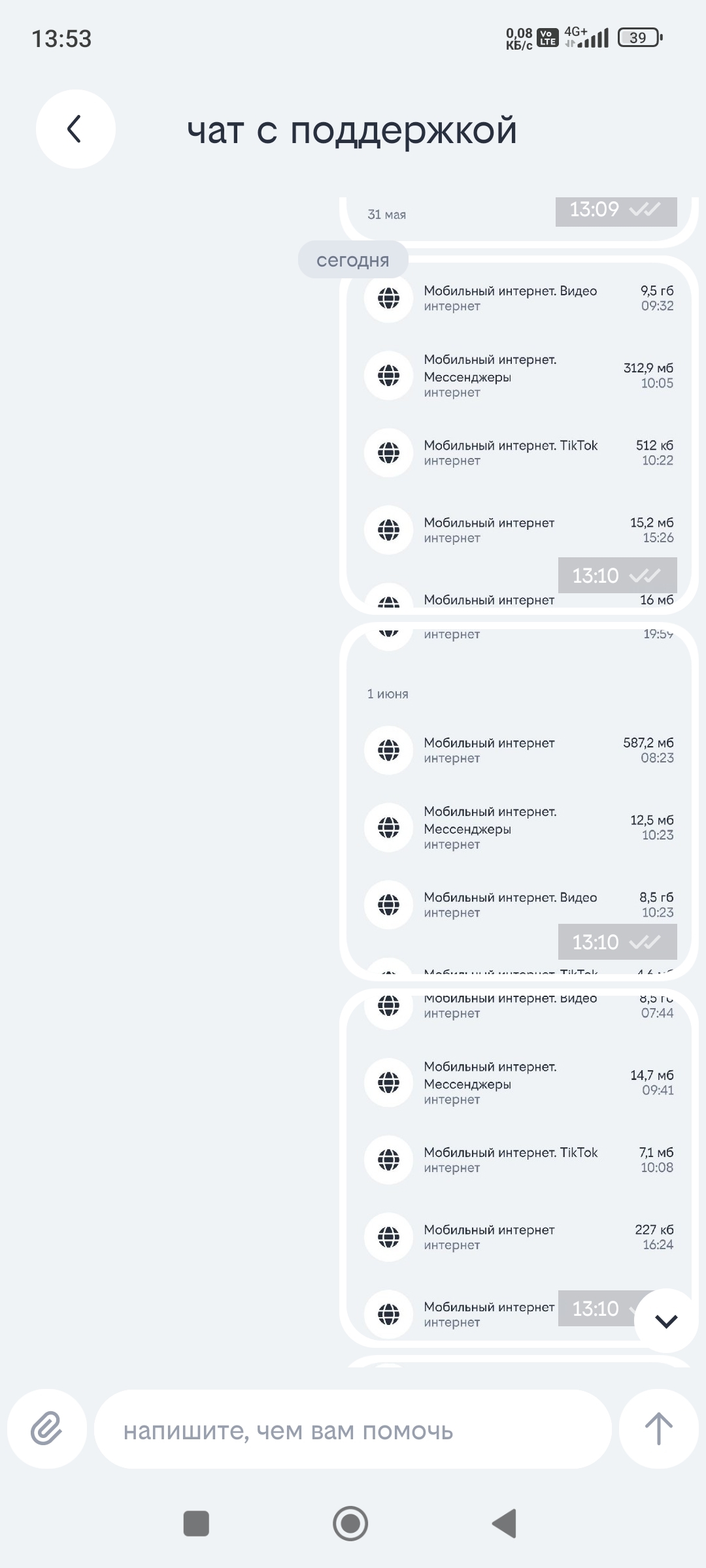Open 312,9 мб Мессенджеры traffic entry
The width and height of the screenshot is (706, 1568).
point(516,376)
